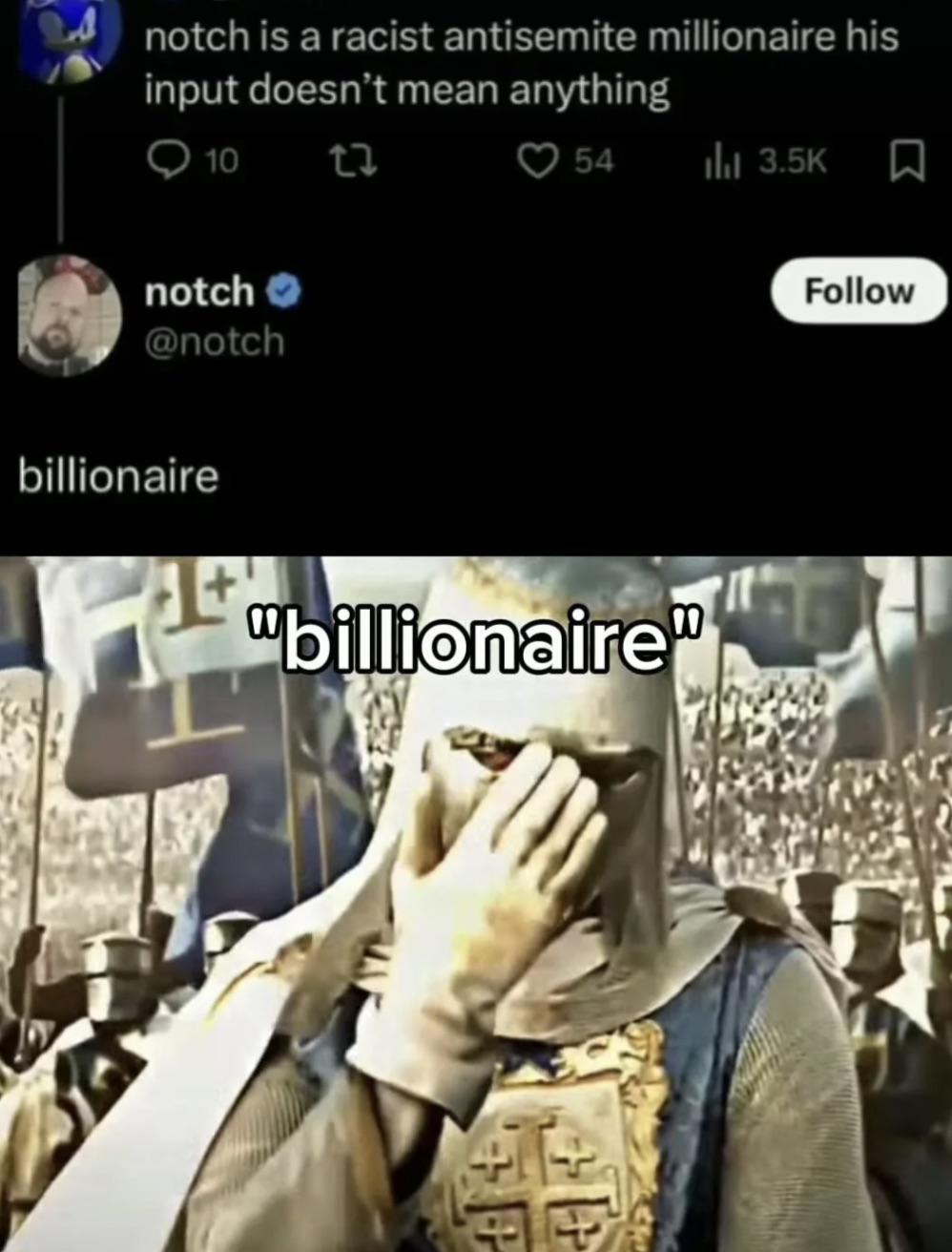Click the 54 likes count
This screenshot has width=952, height=1252.
point(593,161)
